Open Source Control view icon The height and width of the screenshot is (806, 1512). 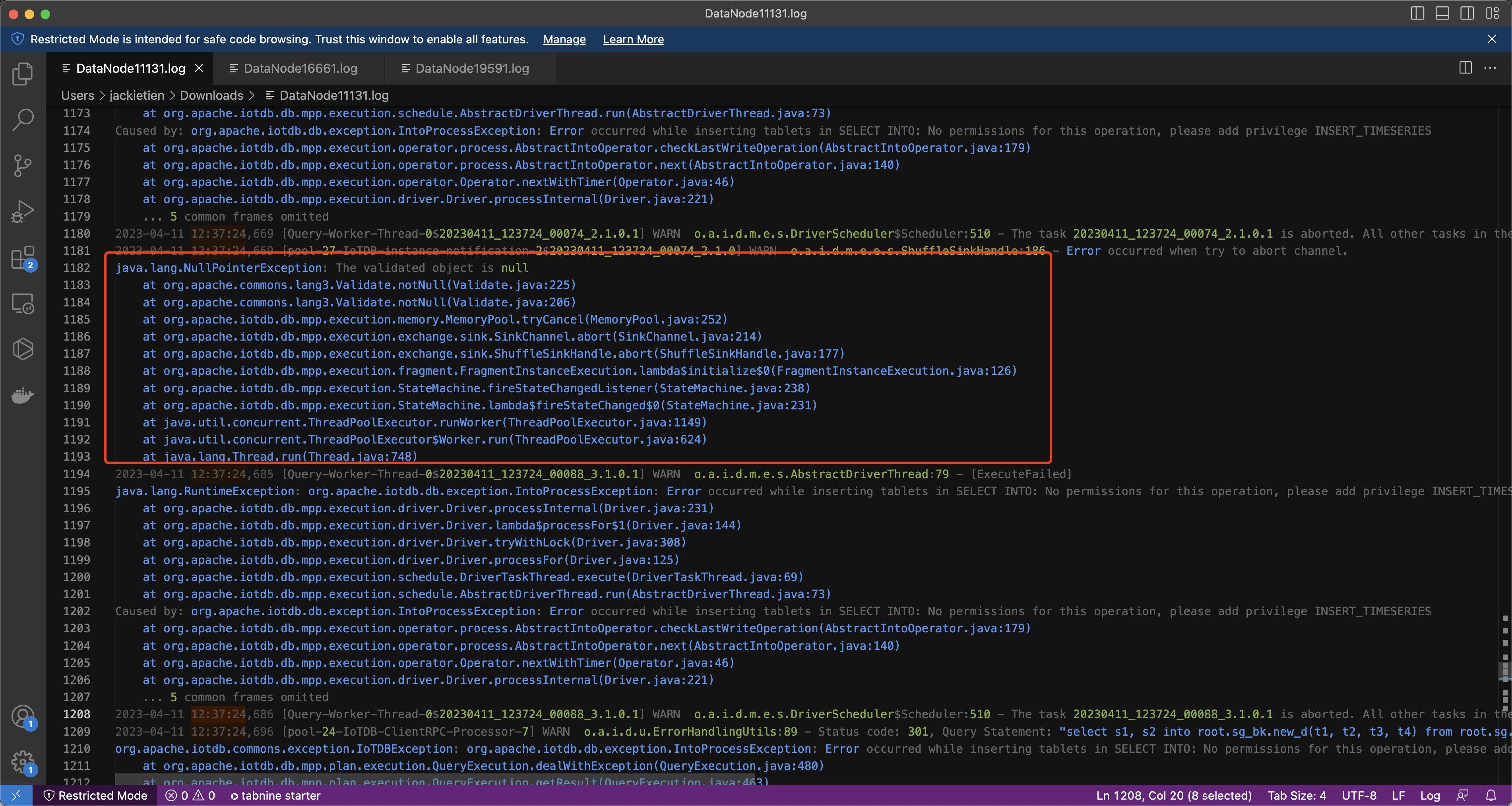pyautogui.click(x=22, y=166)
